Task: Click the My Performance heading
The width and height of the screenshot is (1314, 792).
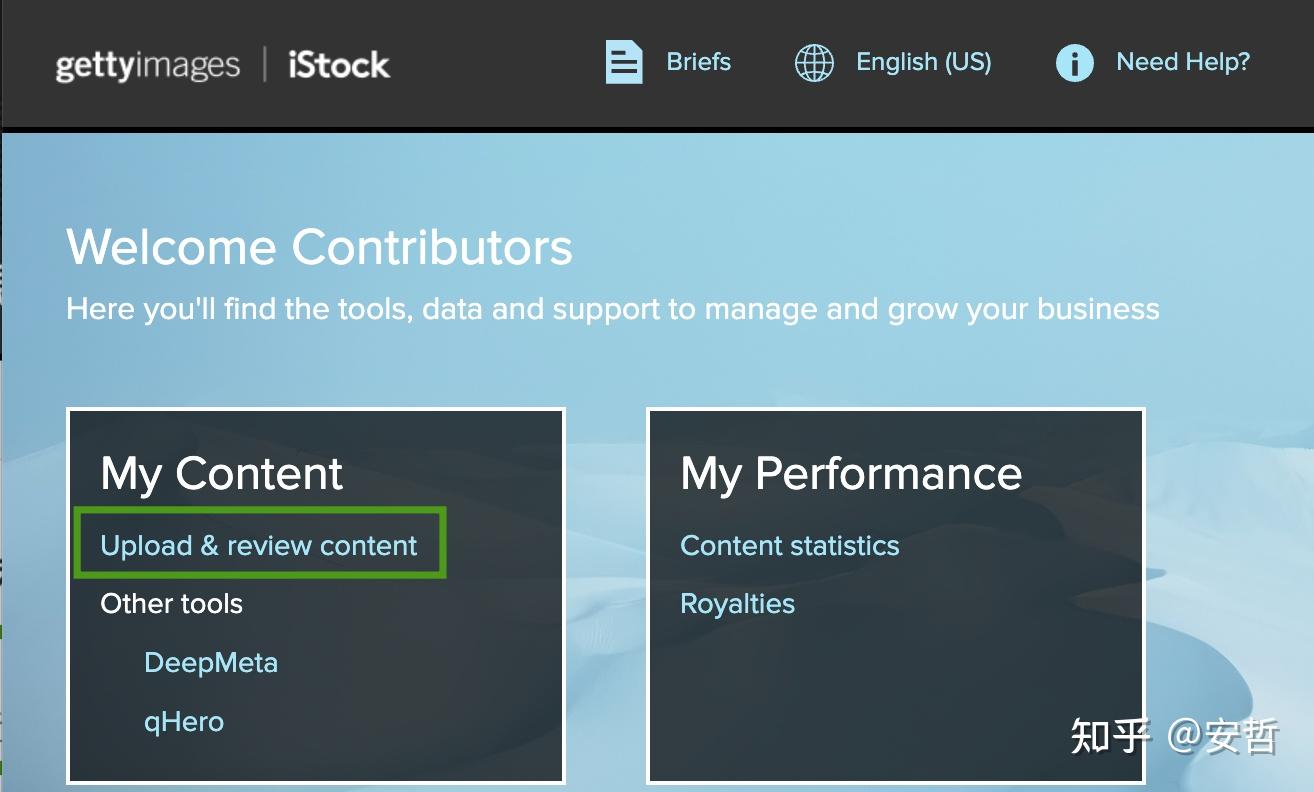Action: pos(851,473)
